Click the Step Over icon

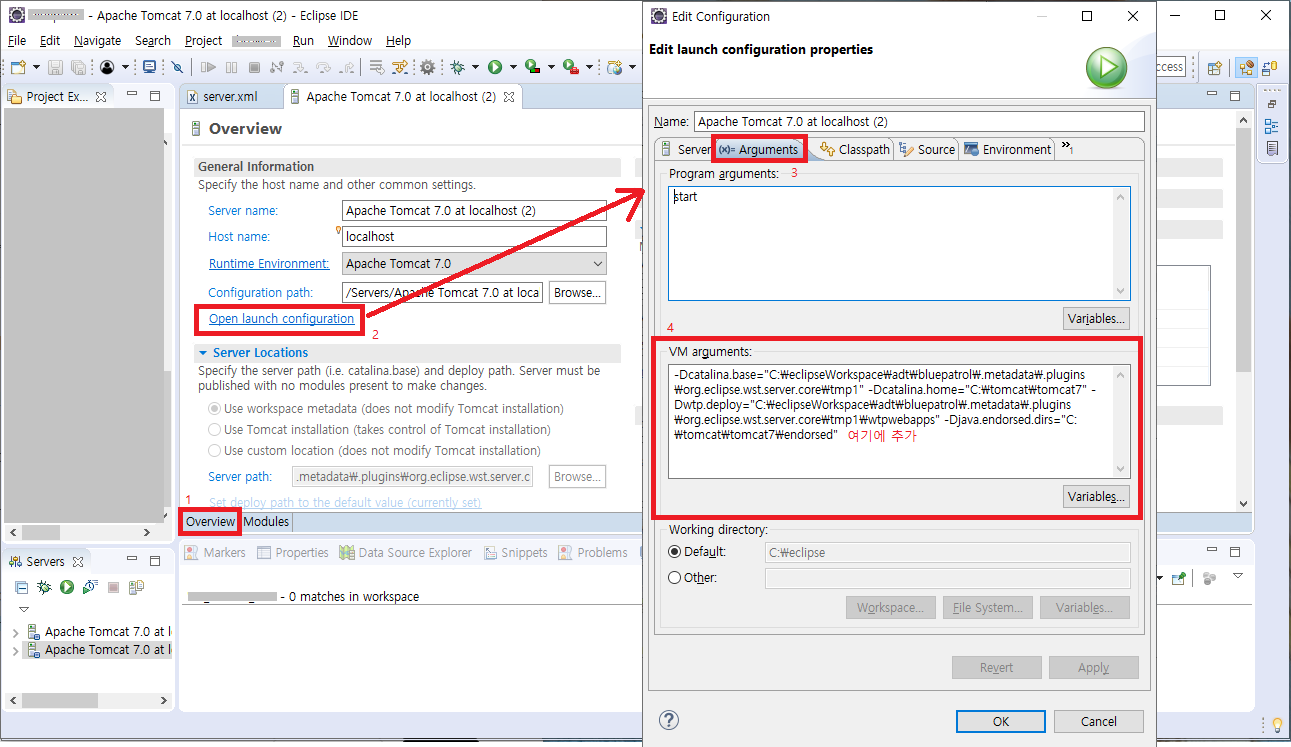point(324,67)
